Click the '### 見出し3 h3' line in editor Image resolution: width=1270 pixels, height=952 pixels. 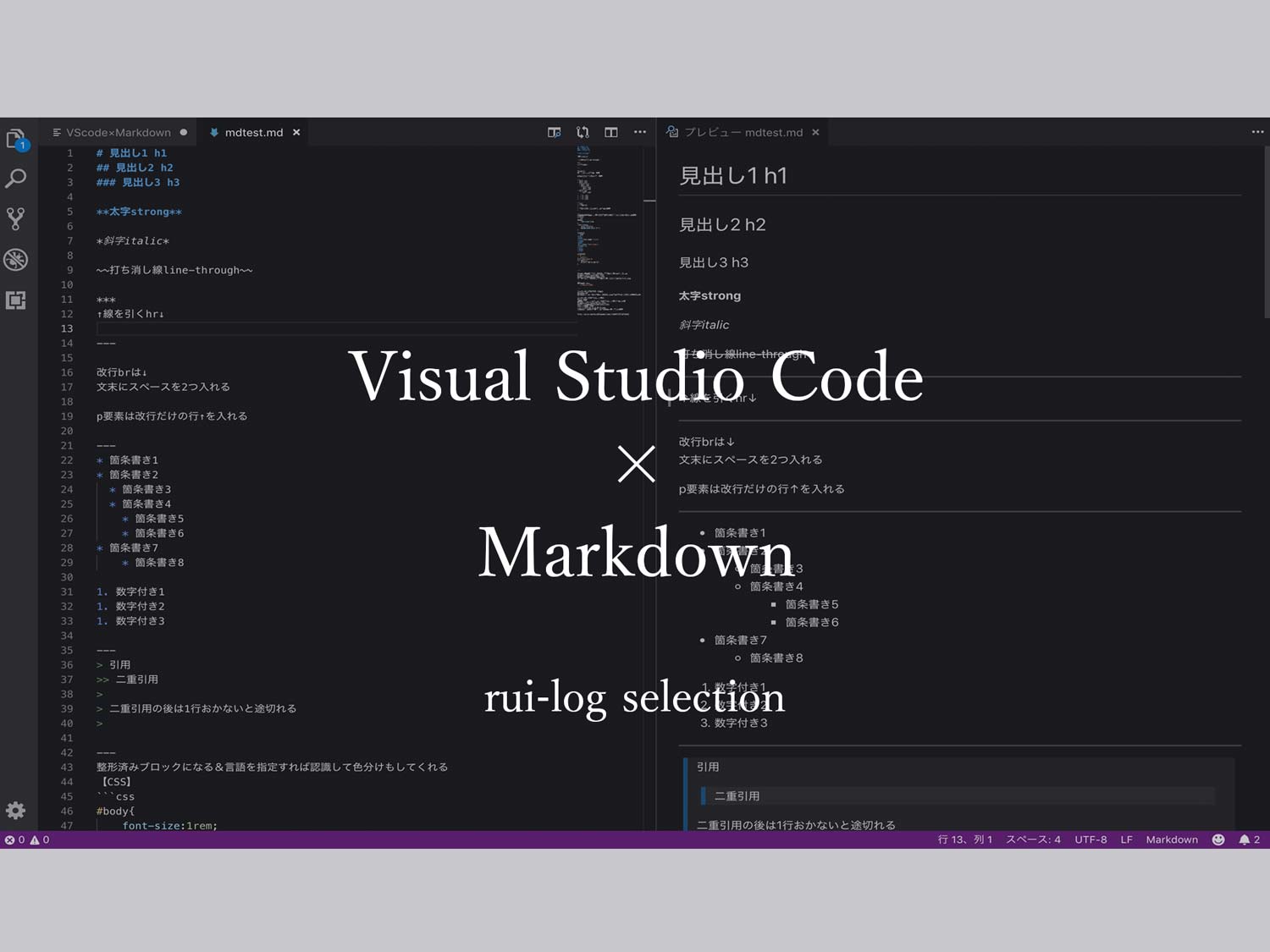coord(138,182)
